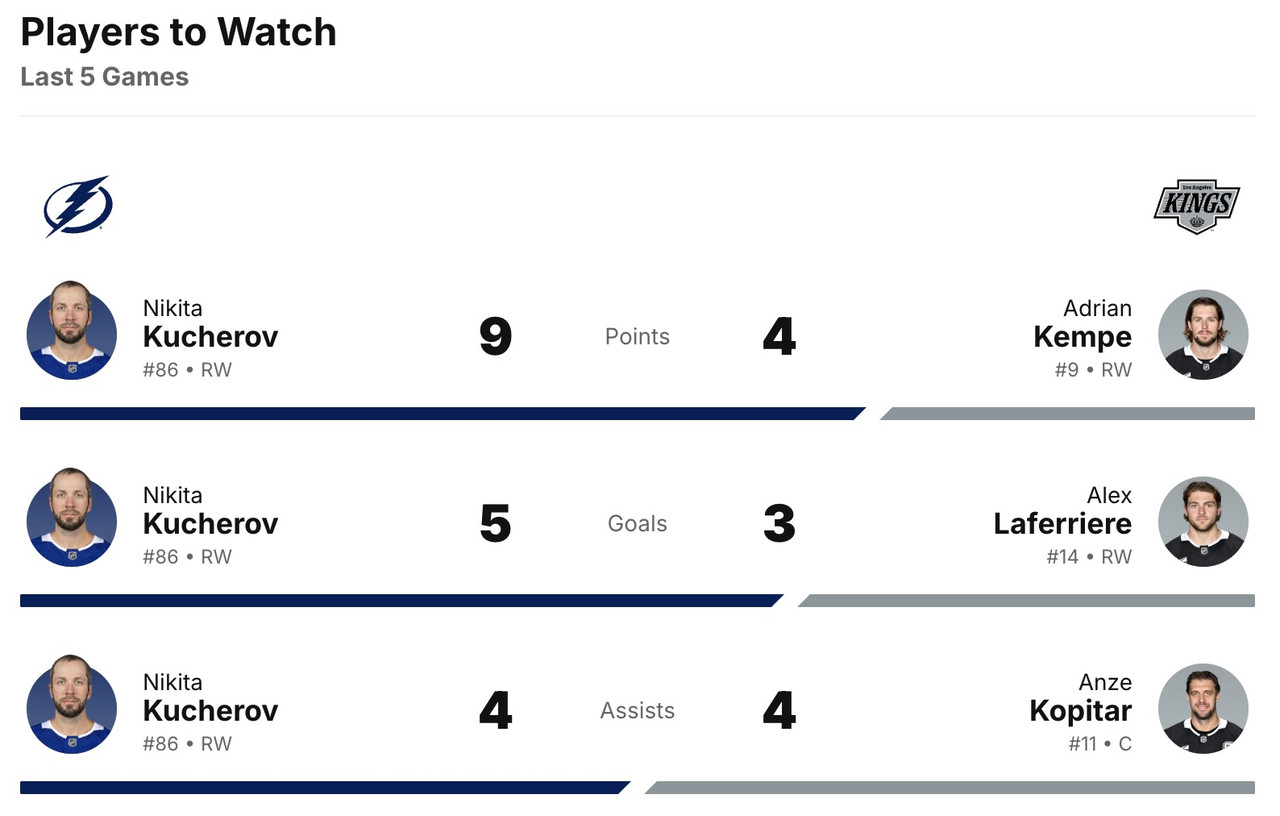Click the "Last 5 Games" subtitle
1280x816 pixels.
104,77
